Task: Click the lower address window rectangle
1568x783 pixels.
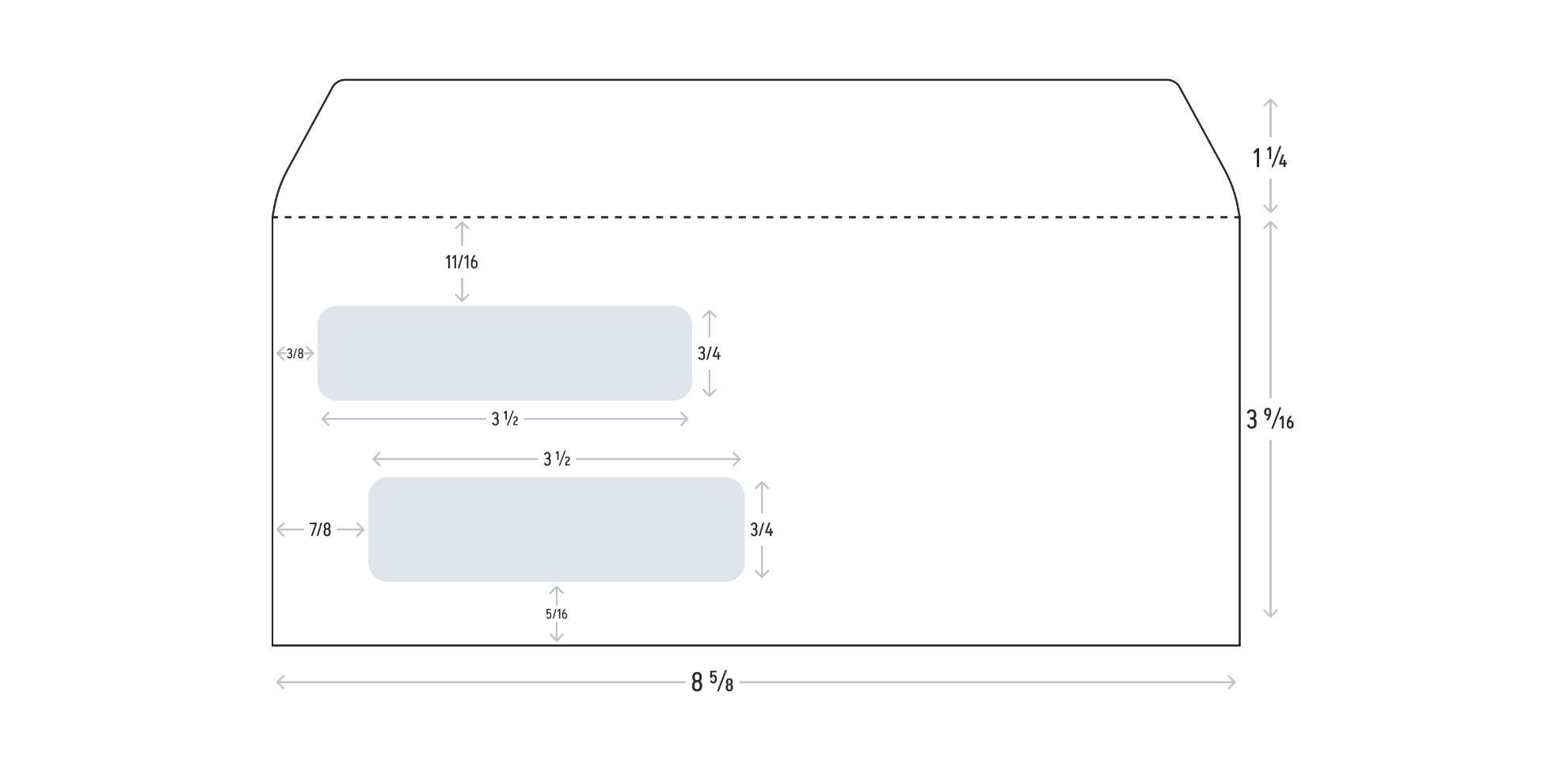Action: point(556,530)
